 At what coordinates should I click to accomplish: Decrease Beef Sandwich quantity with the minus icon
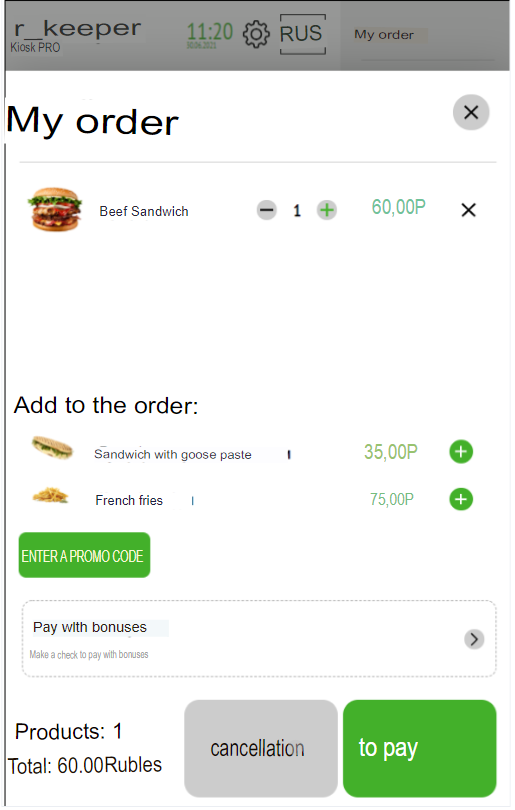(x=267, y=210)
